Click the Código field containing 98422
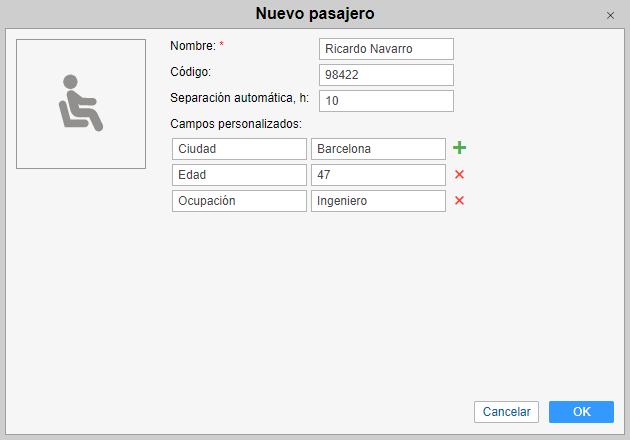630x440 pixels. [386, 75]
